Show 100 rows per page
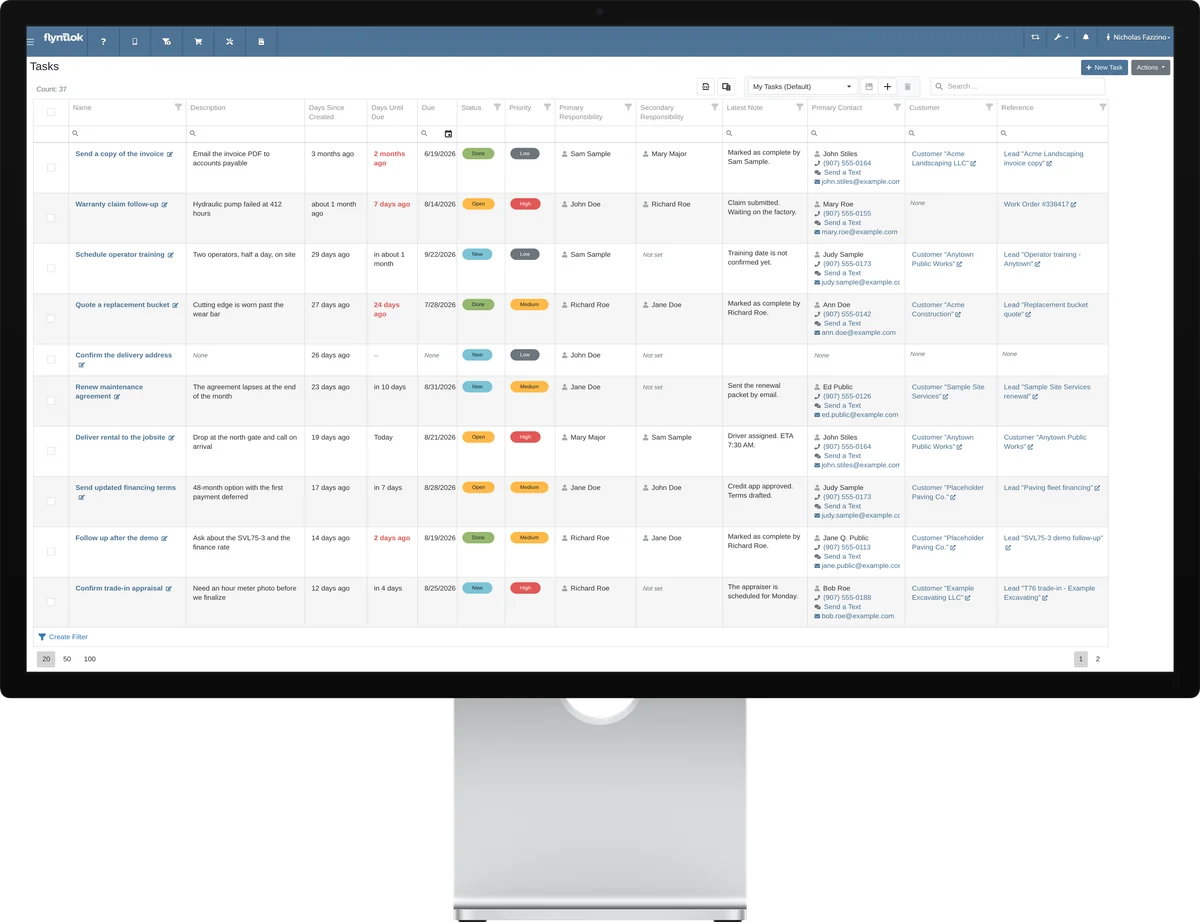This screenshot has width=1200, height=922. pos(90,659)
